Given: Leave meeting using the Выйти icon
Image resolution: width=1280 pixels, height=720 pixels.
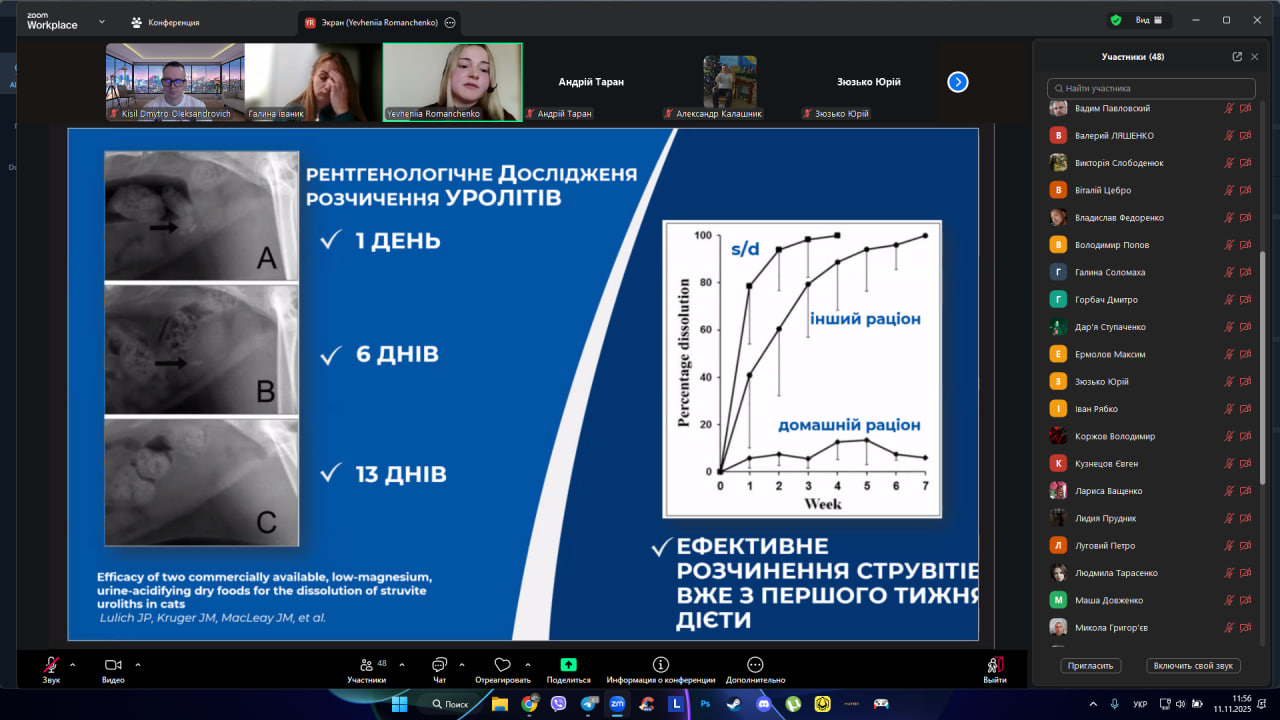Looking at the screenshot, I should coord(994,666).
